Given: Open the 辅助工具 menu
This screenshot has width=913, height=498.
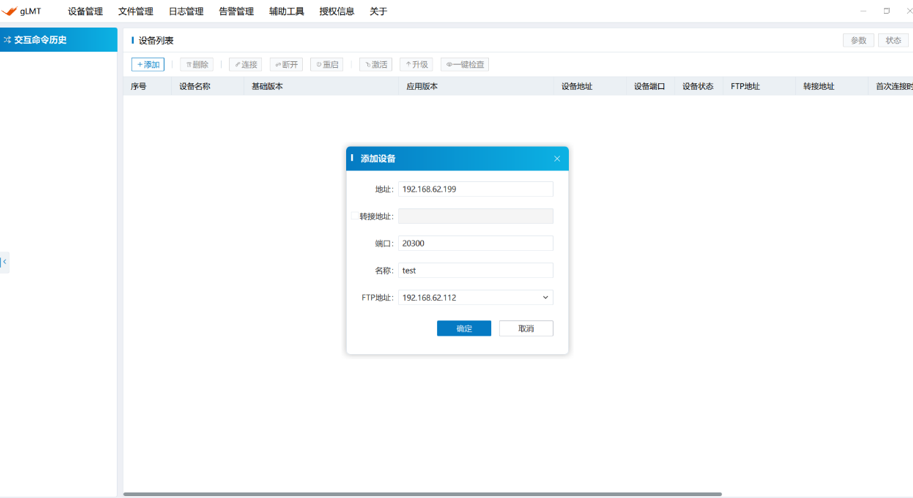Looking at the screenshot, I should (286, 12).
